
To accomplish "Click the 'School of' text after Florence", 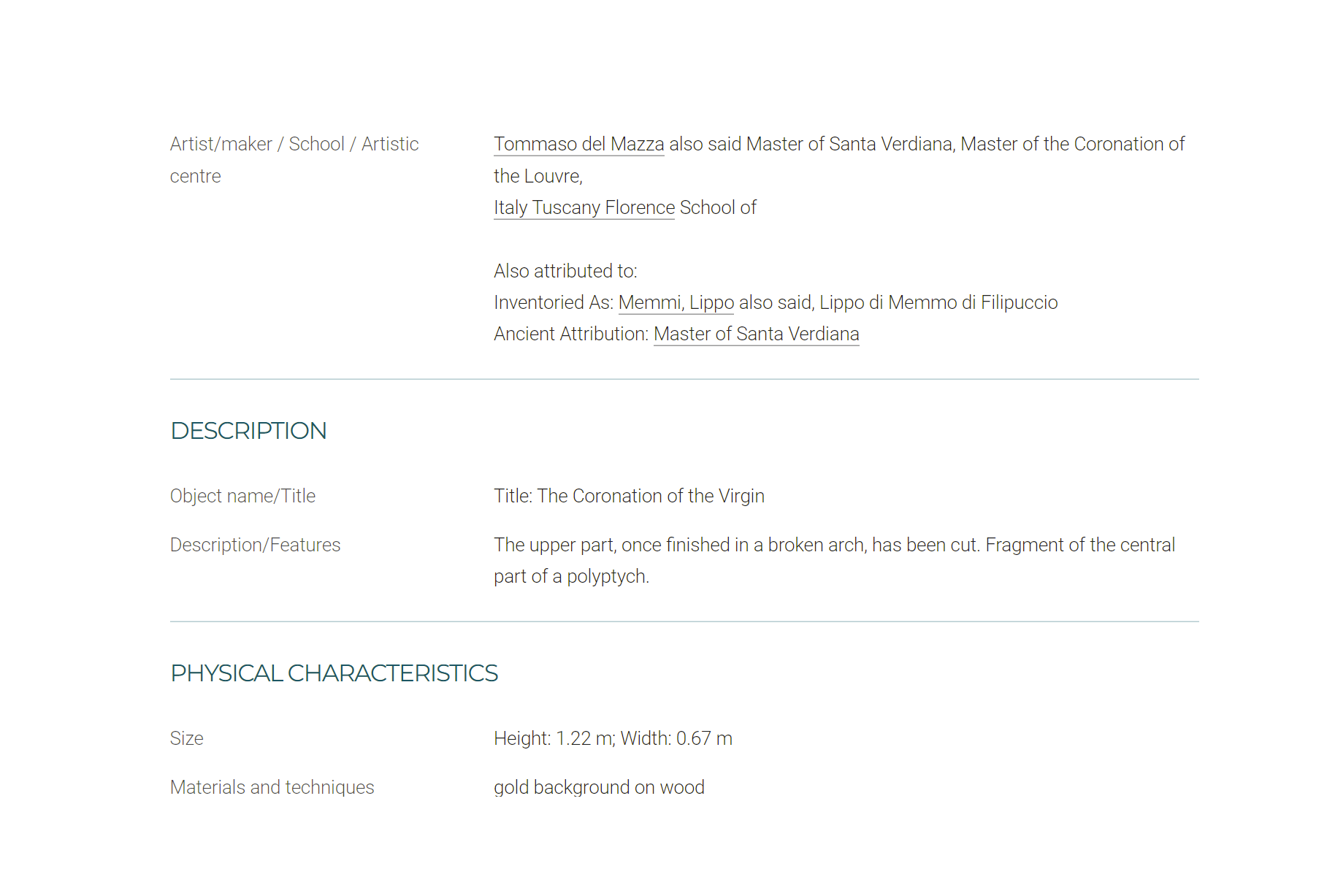I will (718, 208).
